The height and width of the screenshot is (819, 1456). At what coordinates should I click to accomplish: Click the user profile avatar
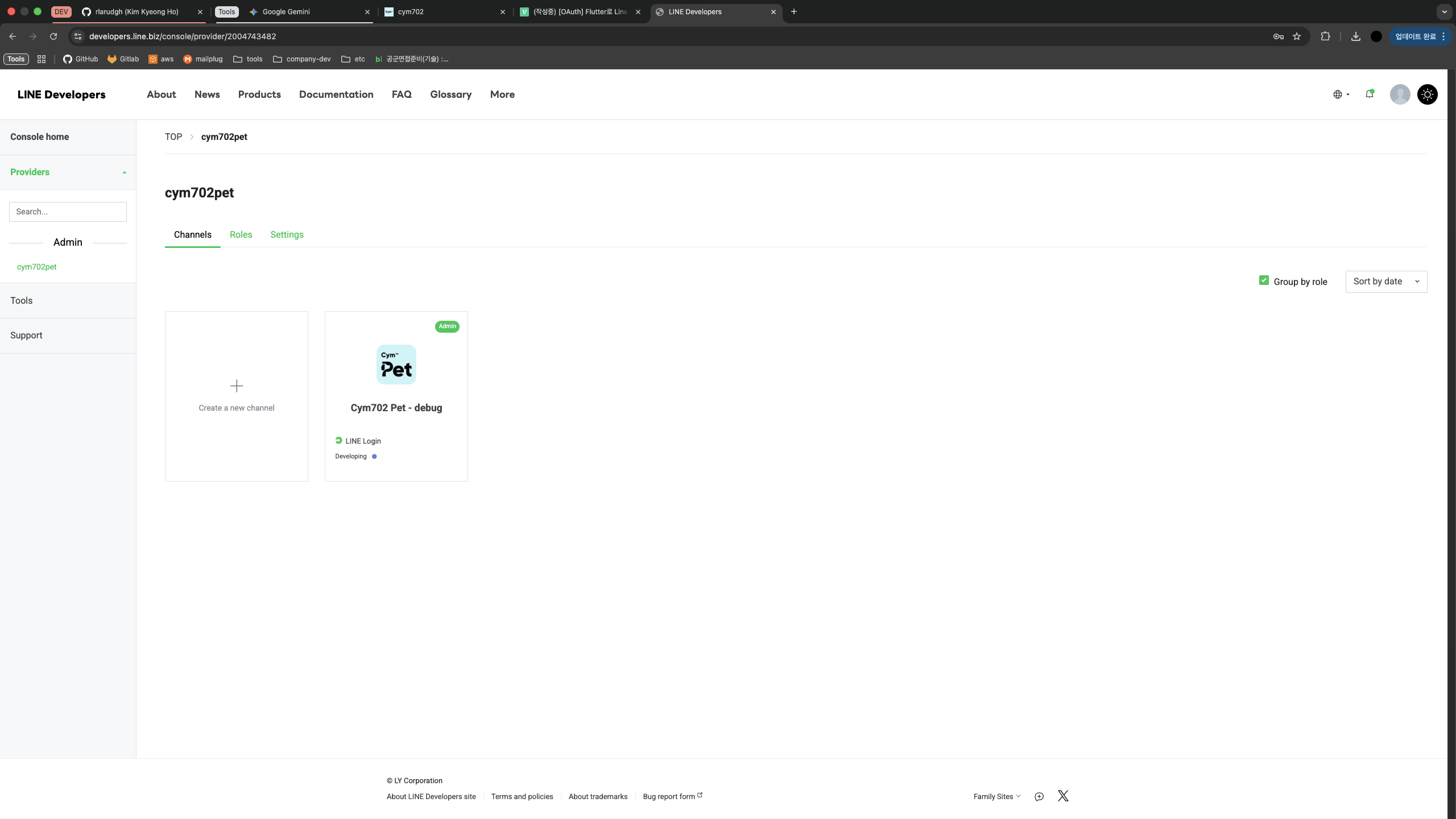tap(1400, 94)
